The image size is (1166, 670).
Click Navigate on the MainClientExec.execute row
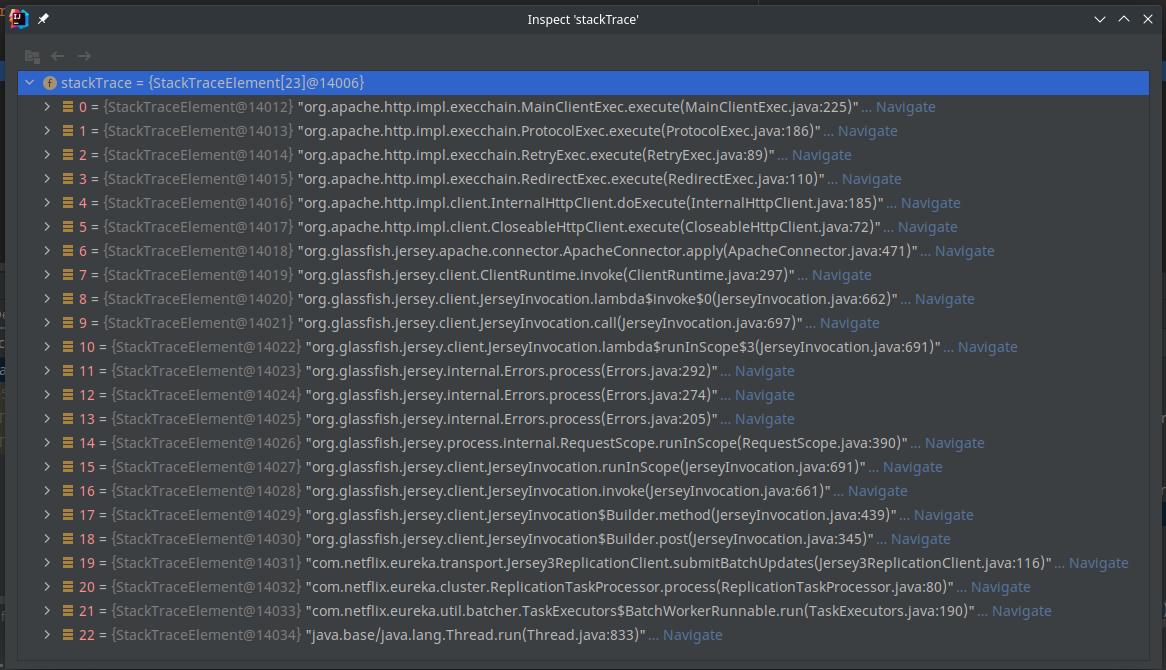point(908,106)
